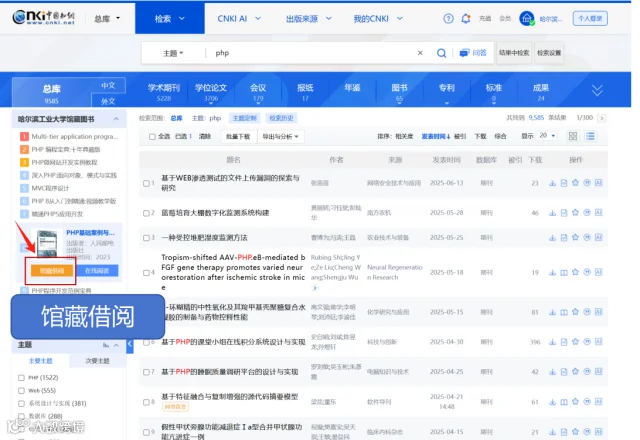Check the PHP (1522) topic filter
The image size is (640, 440).
(21, 378)
